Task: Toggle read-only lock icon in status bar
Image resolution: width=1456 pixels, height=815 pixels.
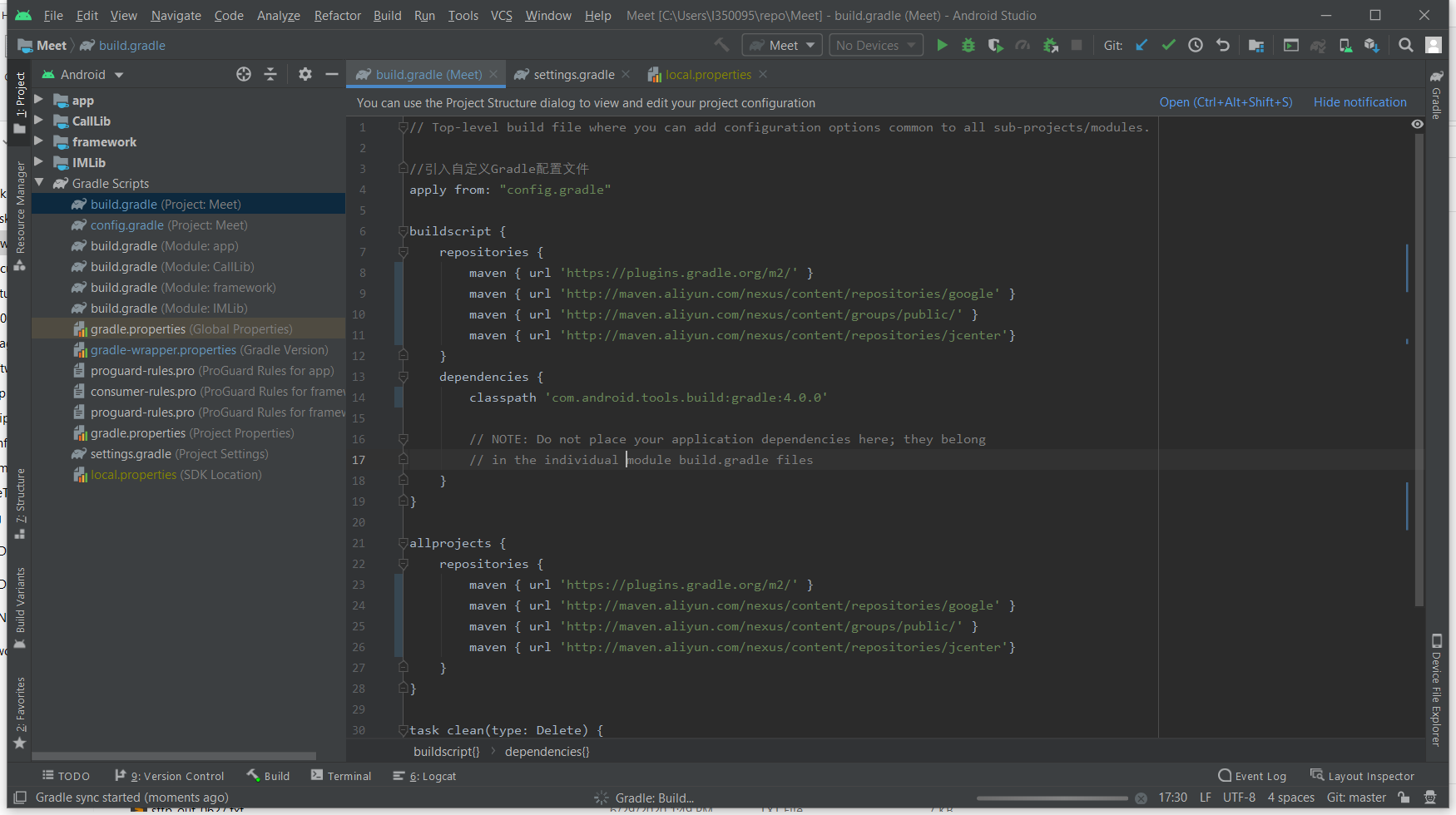Action: 1404,798
